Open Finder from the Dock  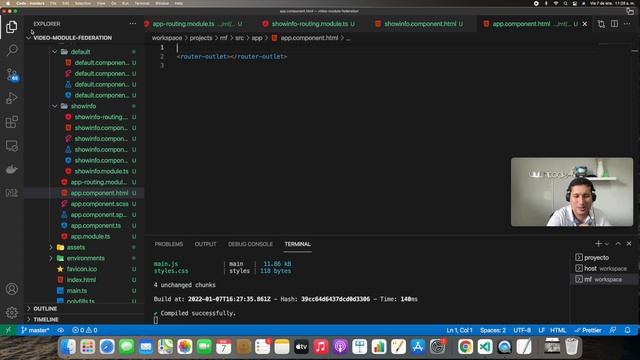pos(68,347)
